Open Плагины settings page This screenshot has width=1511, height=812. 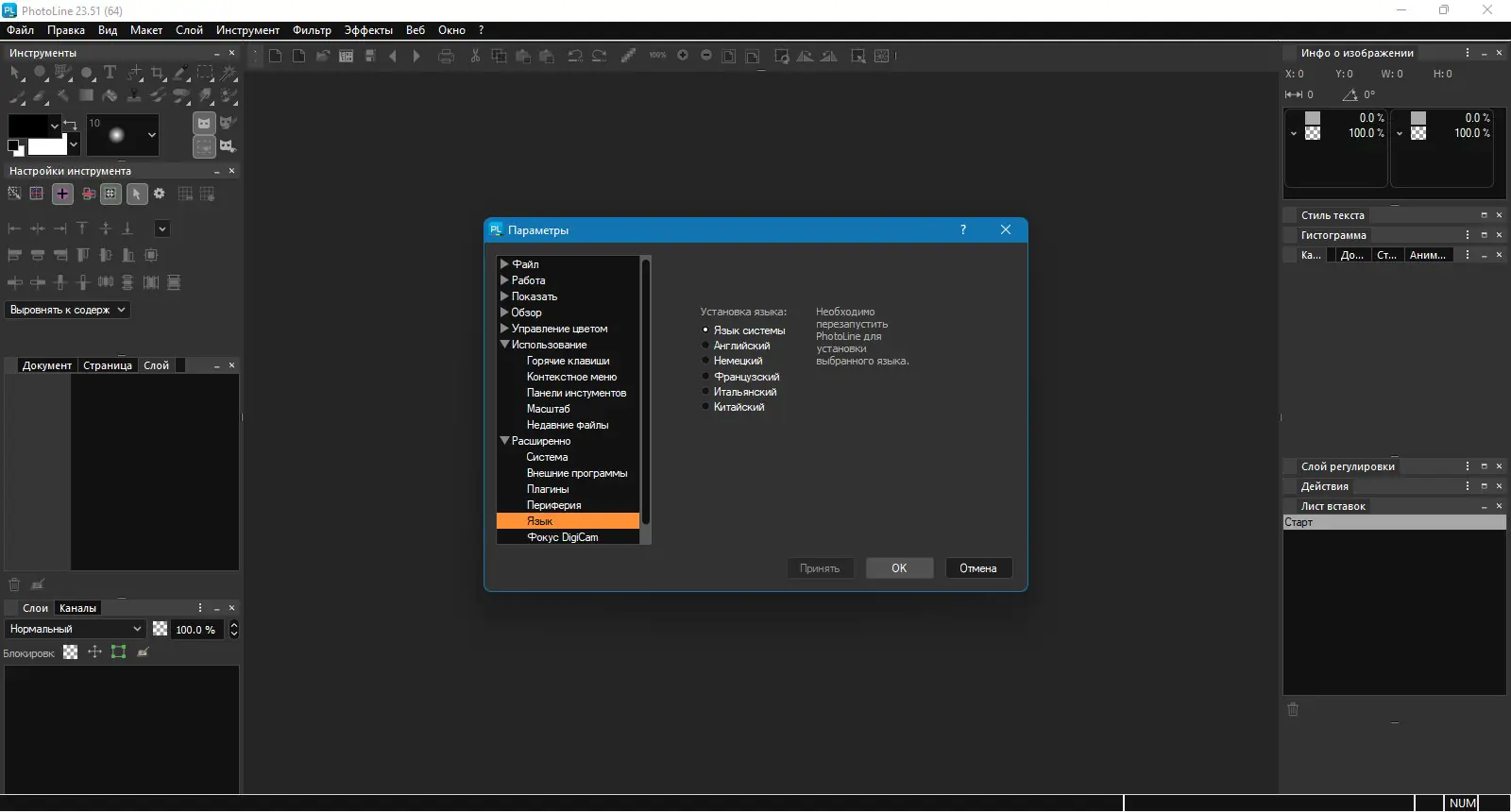tap(548, 489)
